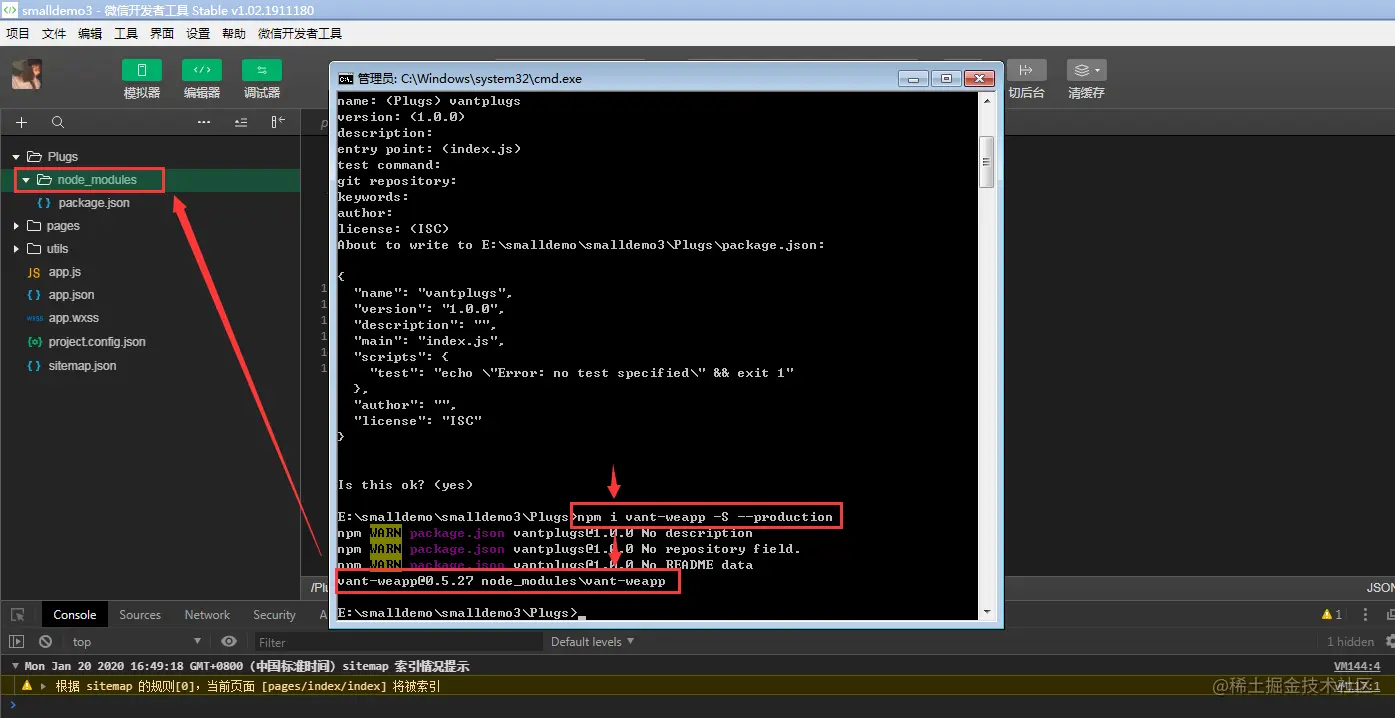1395x718 pixels.
Task: Click the 1 hidden messages label
Action: coord(1350,642)
